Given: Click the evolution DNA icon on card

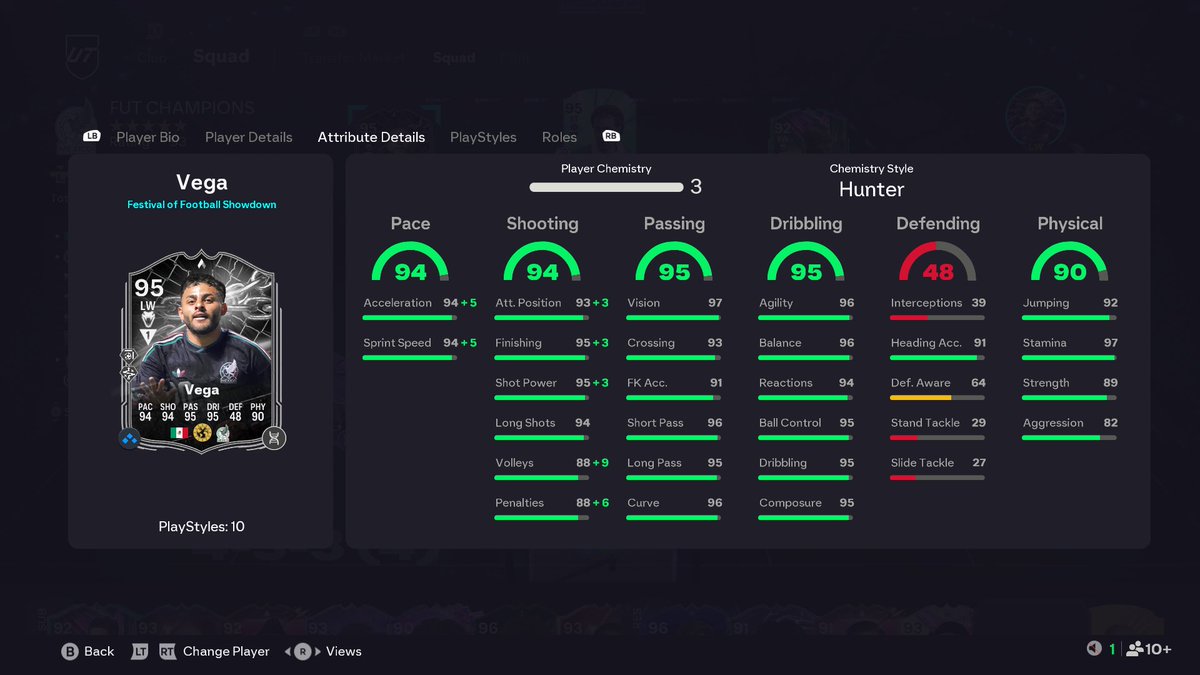Looking at the screenshot, I should 274,437.
